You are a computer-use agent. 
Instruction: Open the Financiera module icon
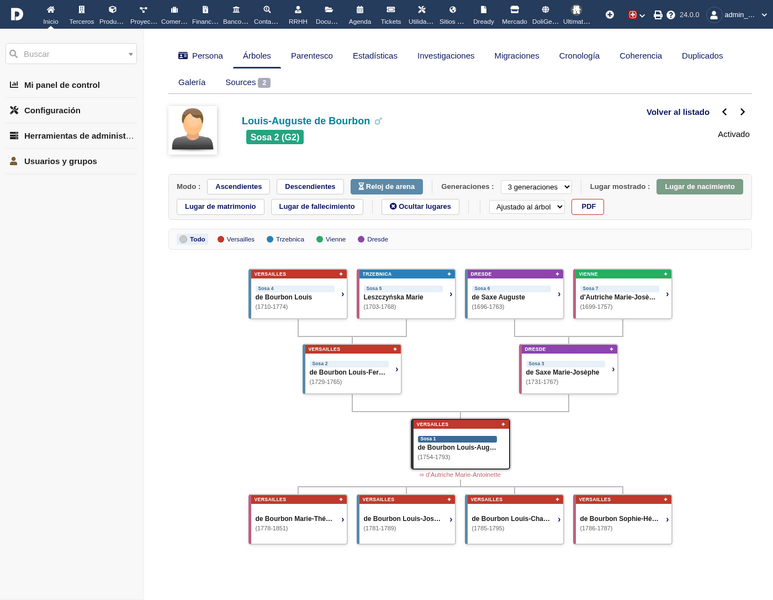[205, 9]
